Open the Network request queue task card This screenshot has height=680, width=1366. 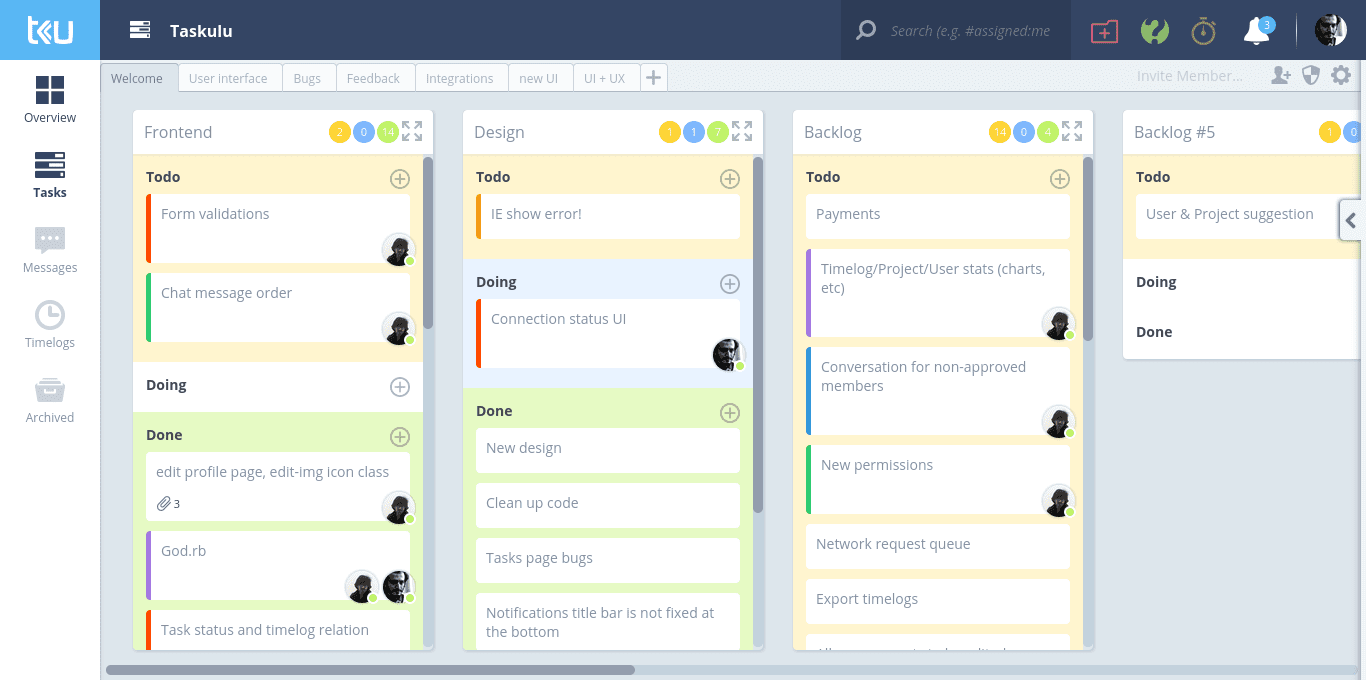tap(938, 546)
